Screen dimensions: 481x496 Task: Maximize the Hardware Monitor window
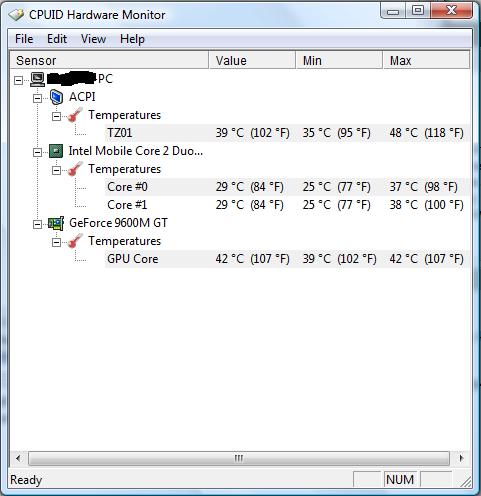[418, 11]
